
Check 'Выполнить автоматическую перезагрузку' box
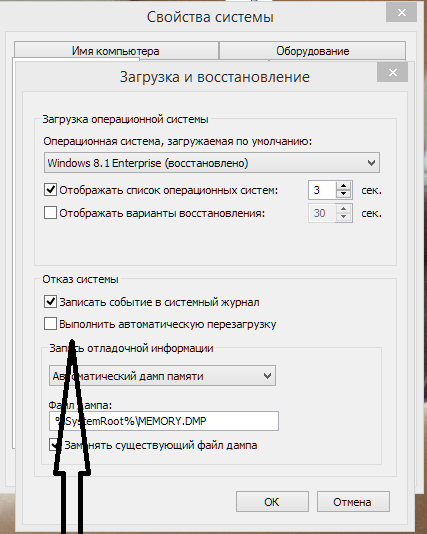[50, 324]
